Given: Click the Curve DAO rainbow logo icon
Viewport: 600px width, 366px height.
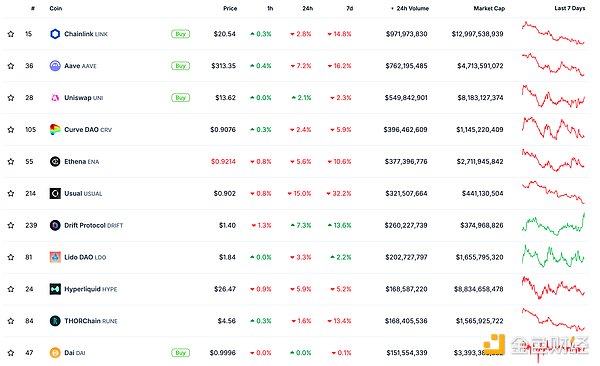Looking at the screenshot, I should [x=55, y=129].
